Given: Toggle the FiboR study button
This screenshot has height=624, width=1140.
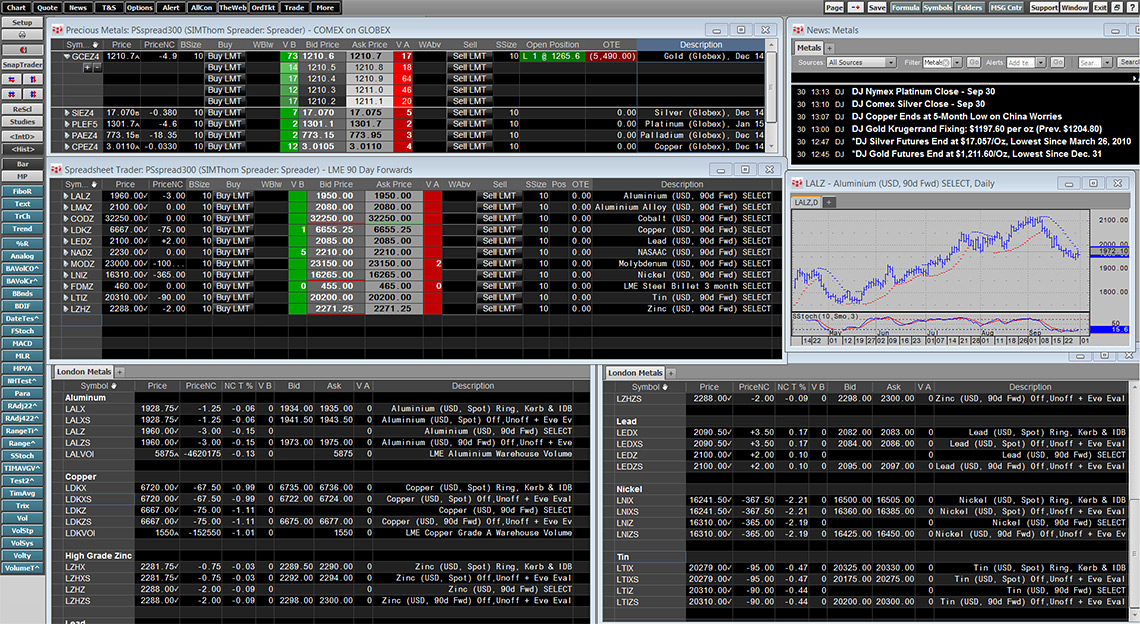Looking at the screenshot, I should (x=22, y=190).
